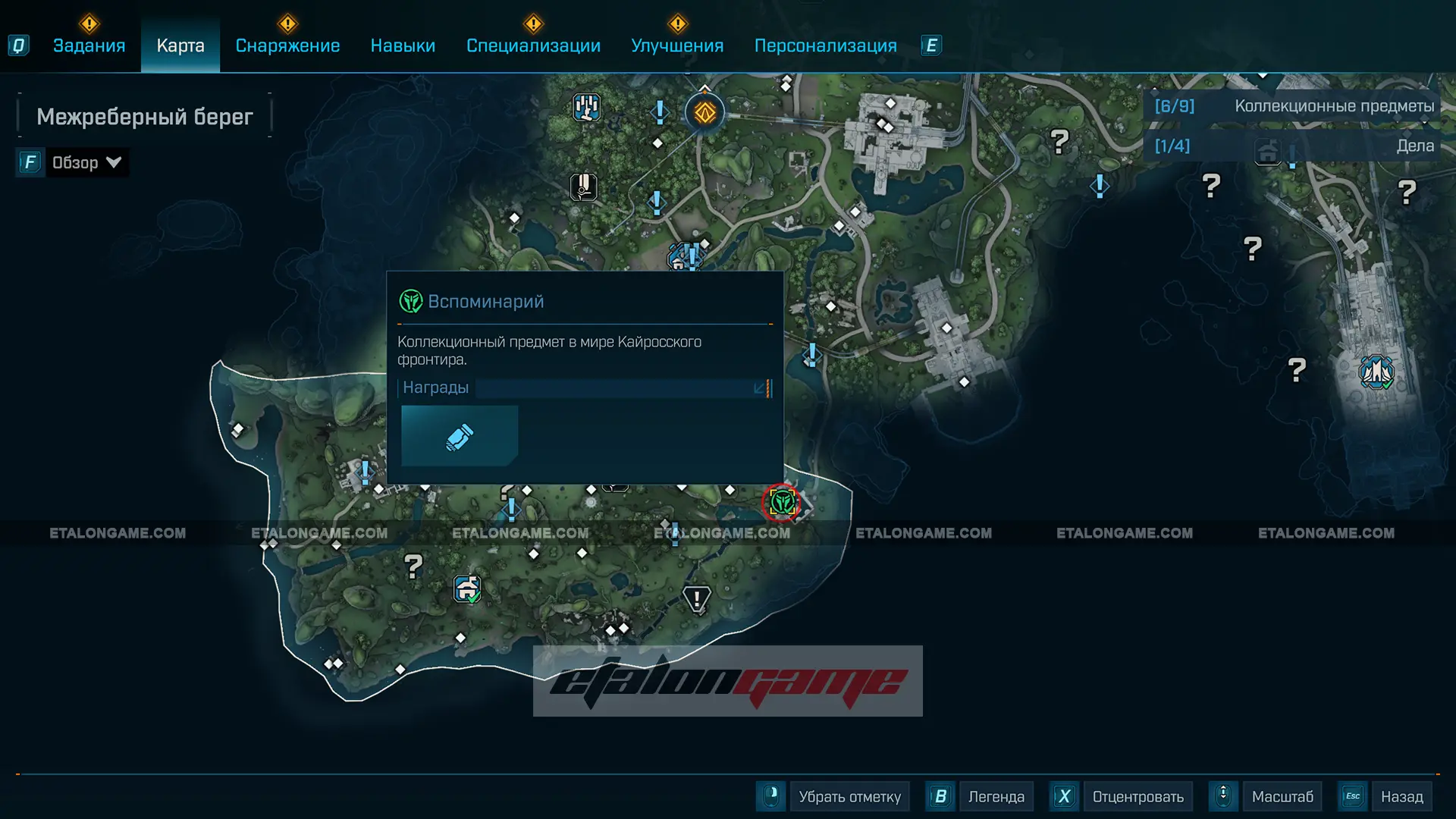Click the white propaganda tower icon at top
Viewport: 1456px width, 819px height.
(x=586, y=108)
